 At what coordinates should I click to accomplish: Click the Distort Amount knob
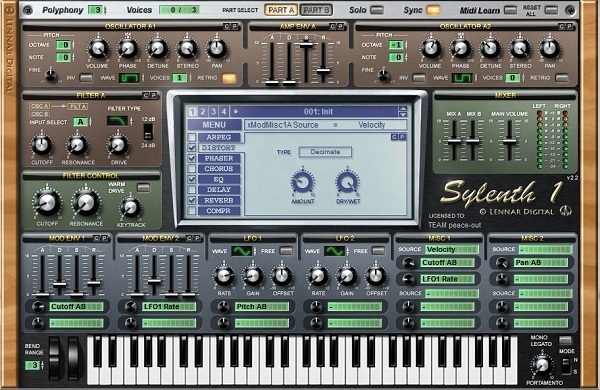tap(303, 182)
